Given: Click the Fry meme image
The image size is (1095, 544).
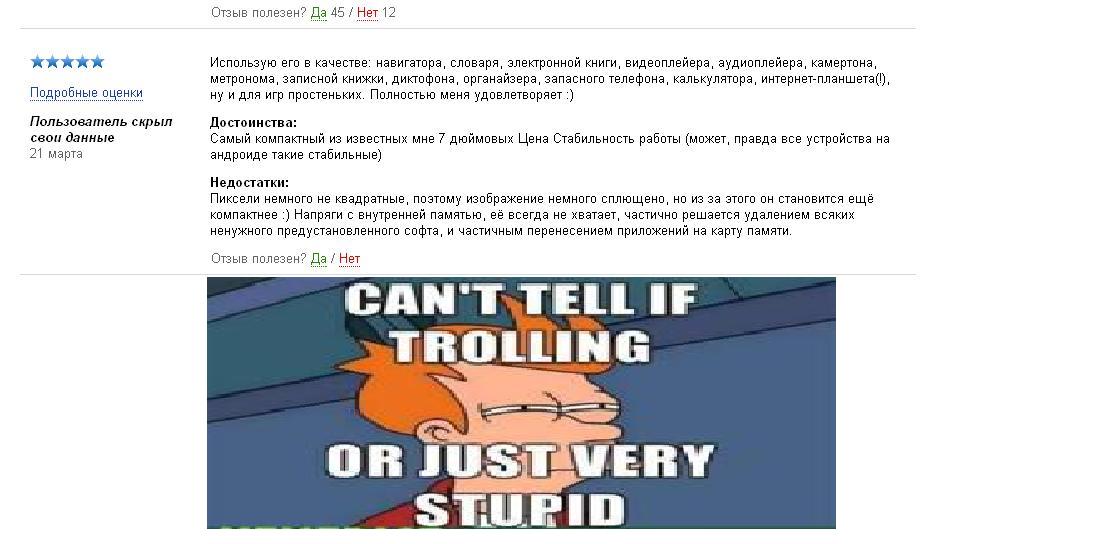Looking at the screenshot, I should tap(521, 403).
